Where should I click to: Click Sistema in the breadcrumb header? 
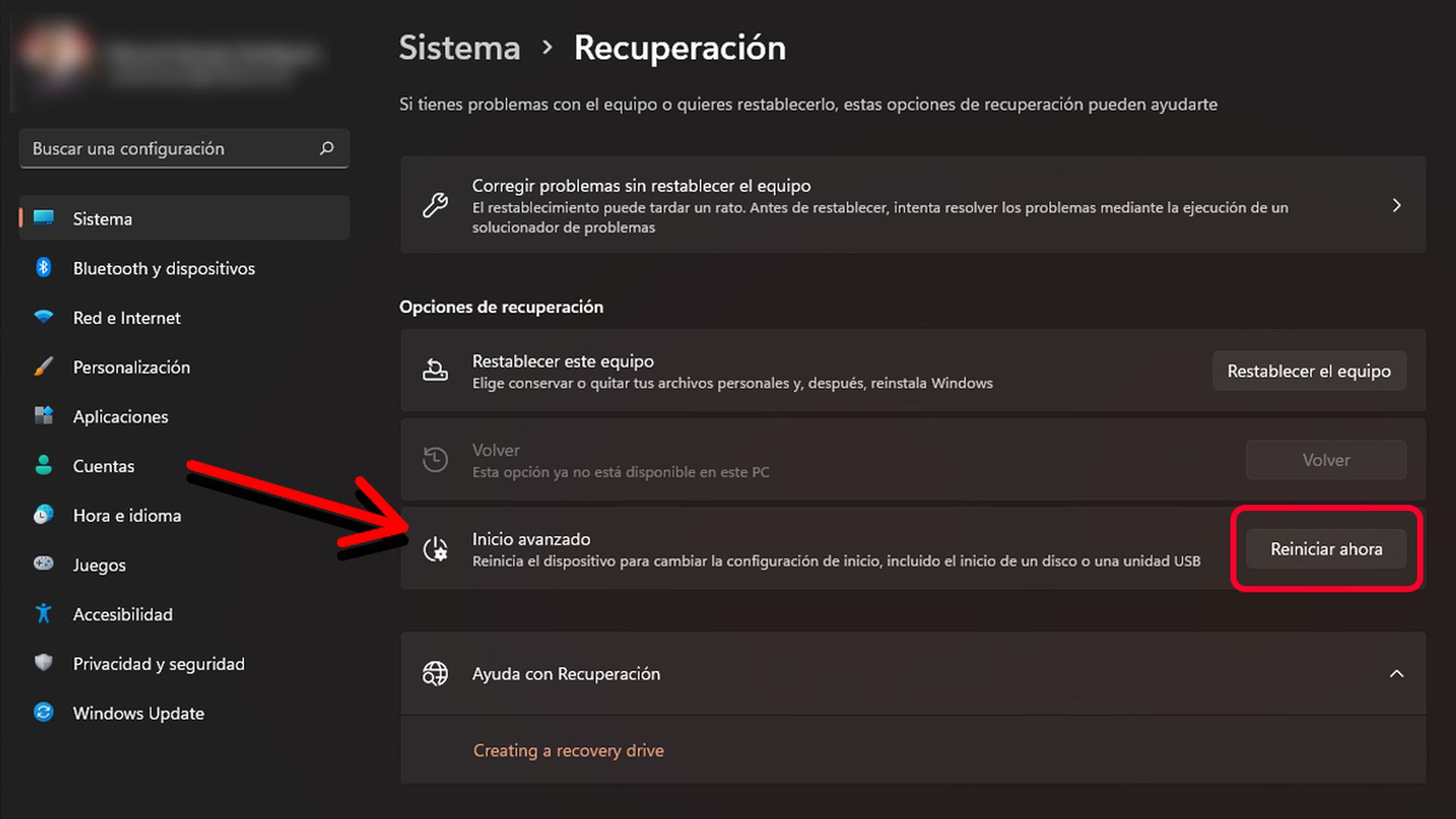(459, 47)
